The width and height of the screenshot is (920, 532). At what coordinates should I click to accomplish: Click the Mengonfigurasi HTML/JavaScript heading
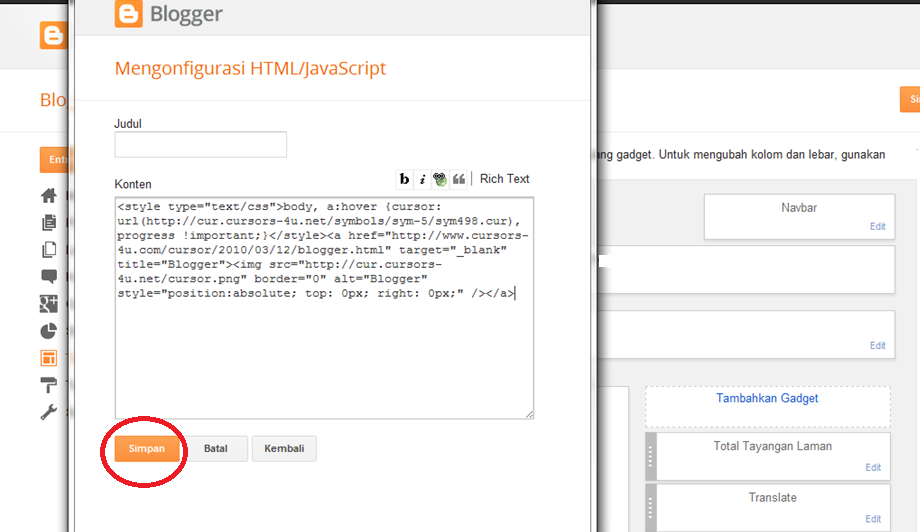click(250, 68)
